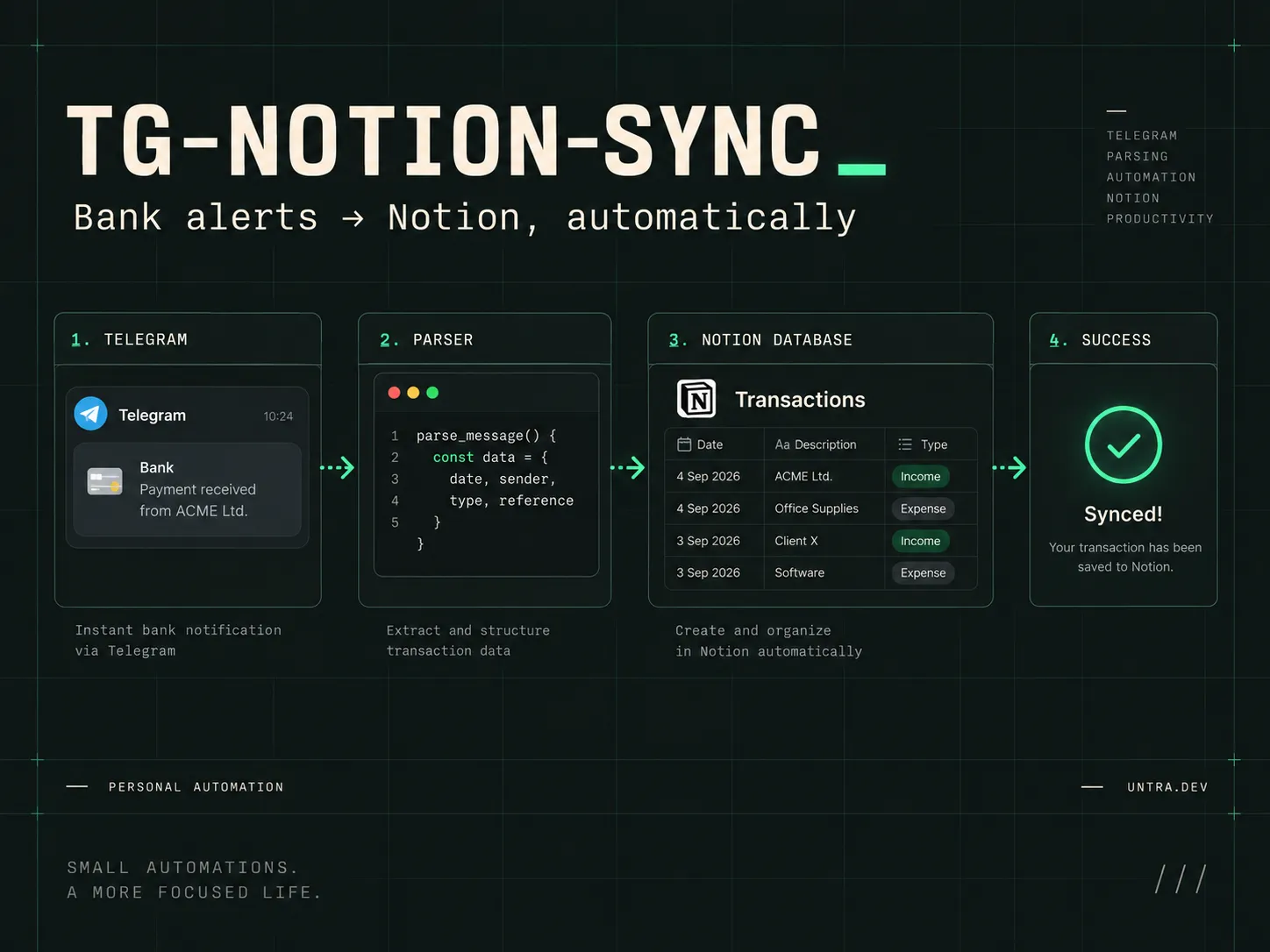The width and height of the screenshot is (1270, 952).
Task: Click the Synced! heading text
Action: tap(1123, 514)
